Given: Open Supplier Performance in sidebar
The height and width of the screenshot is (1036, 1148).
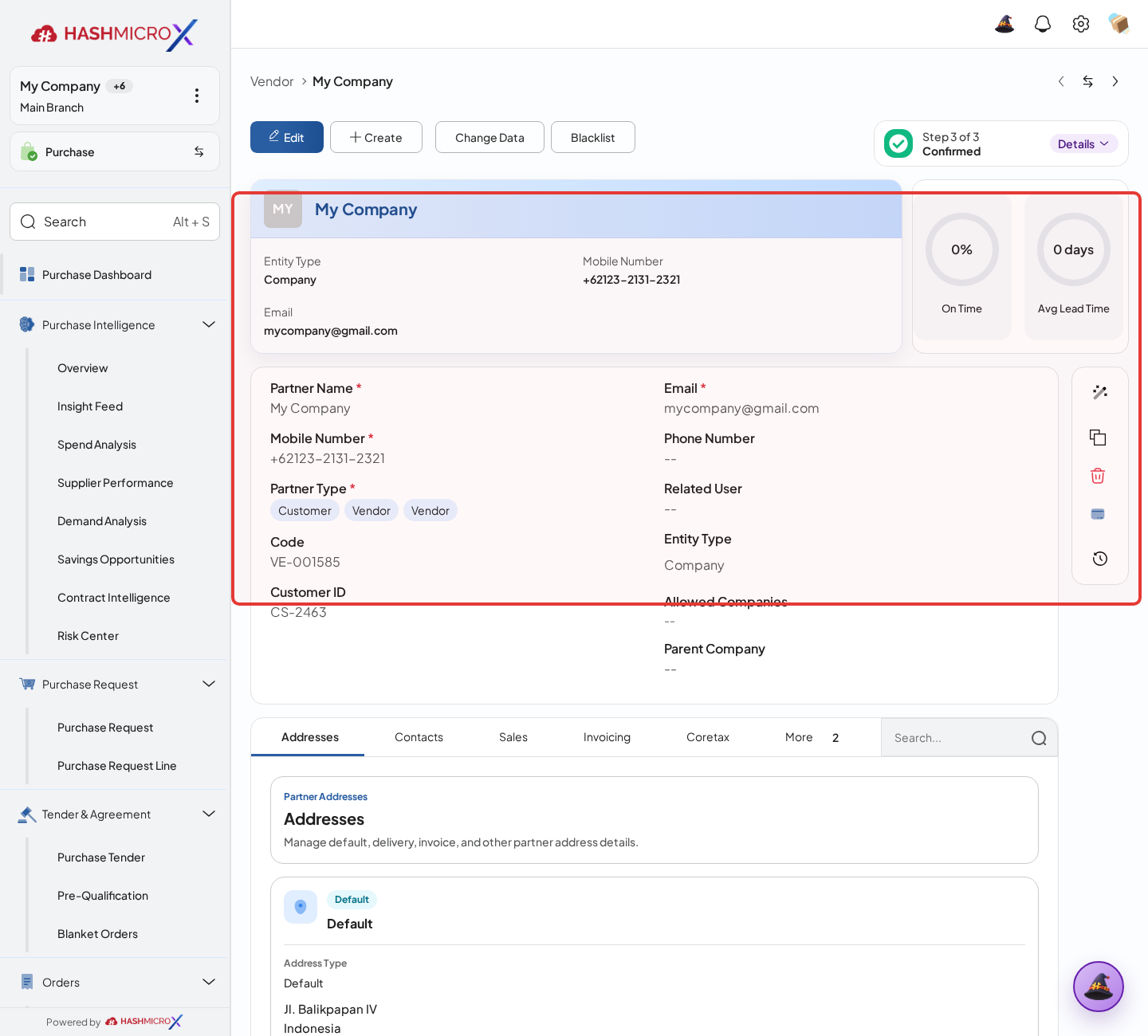Looking at the screenshot, I should (x=115, y=483).
